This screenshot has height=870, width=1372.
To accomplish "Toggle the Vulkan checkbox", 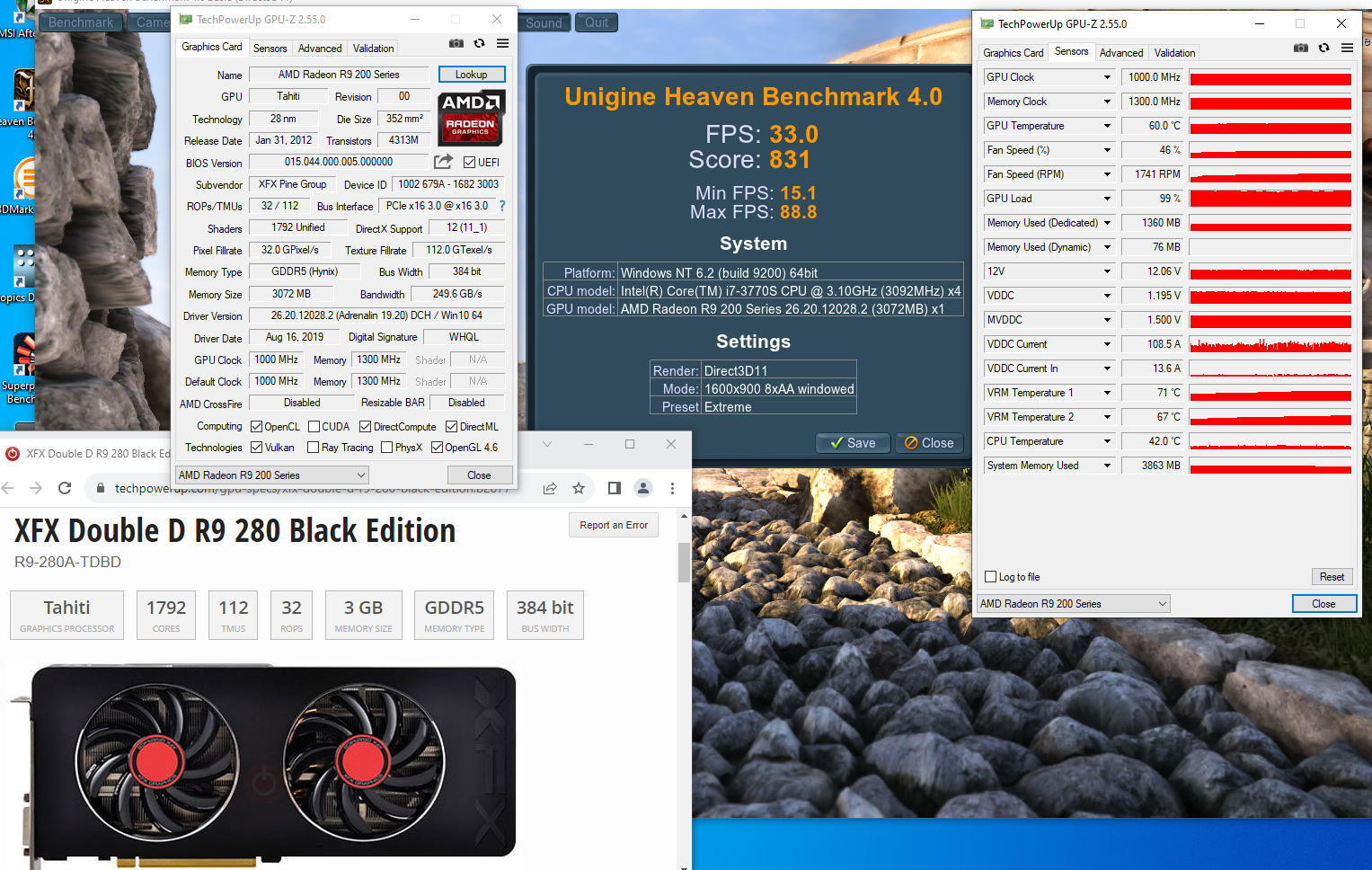I will point(256,448).
